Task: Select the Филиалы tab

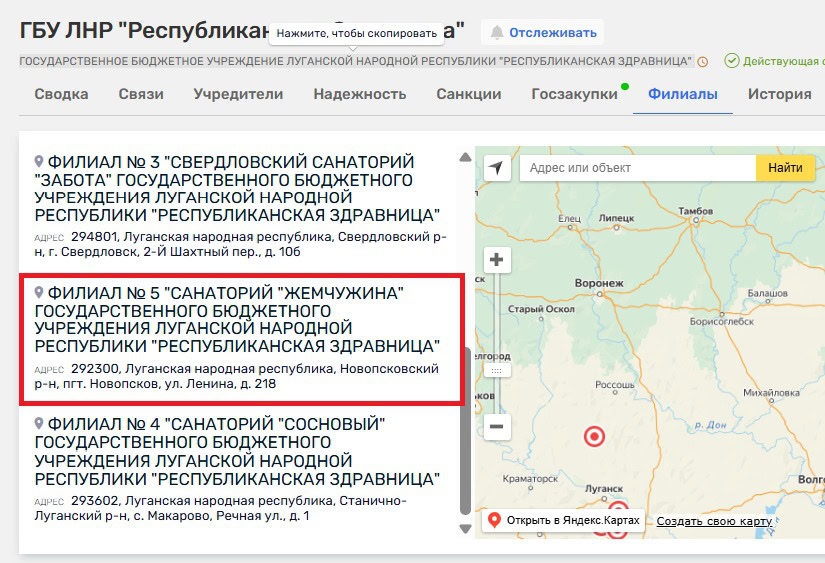Action: click(683, 94)
